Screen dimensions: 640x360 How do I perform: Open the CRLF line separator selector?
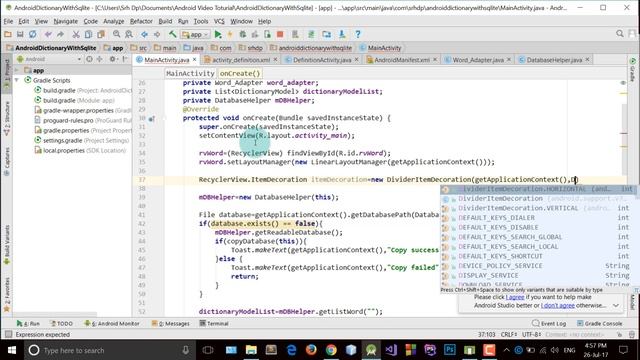click(x=509, y=334)
